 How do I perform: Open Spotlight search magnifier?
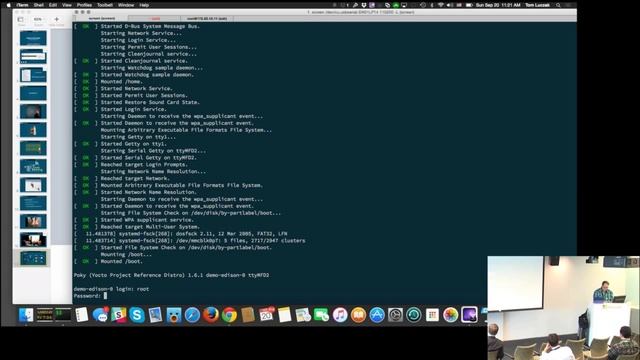(558, 5)
